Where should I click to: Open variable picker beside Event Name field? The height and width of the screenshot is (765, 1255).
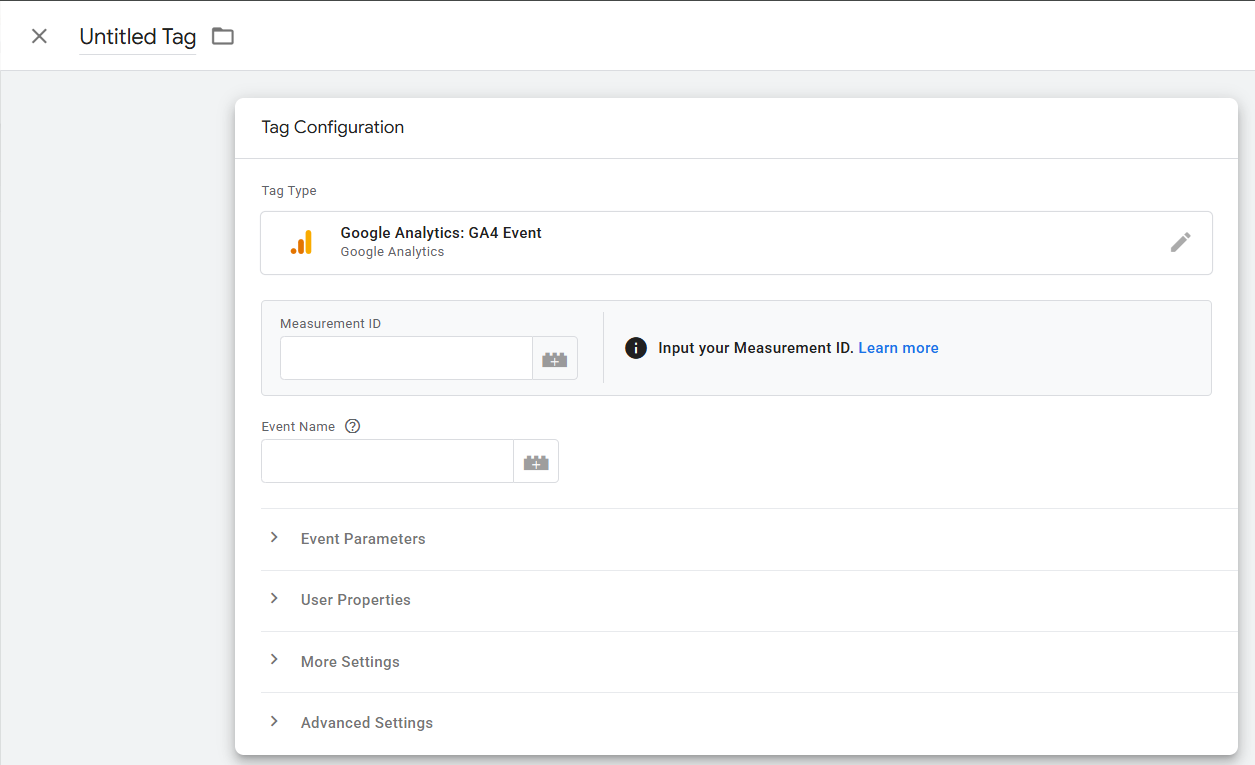[536, 462]
